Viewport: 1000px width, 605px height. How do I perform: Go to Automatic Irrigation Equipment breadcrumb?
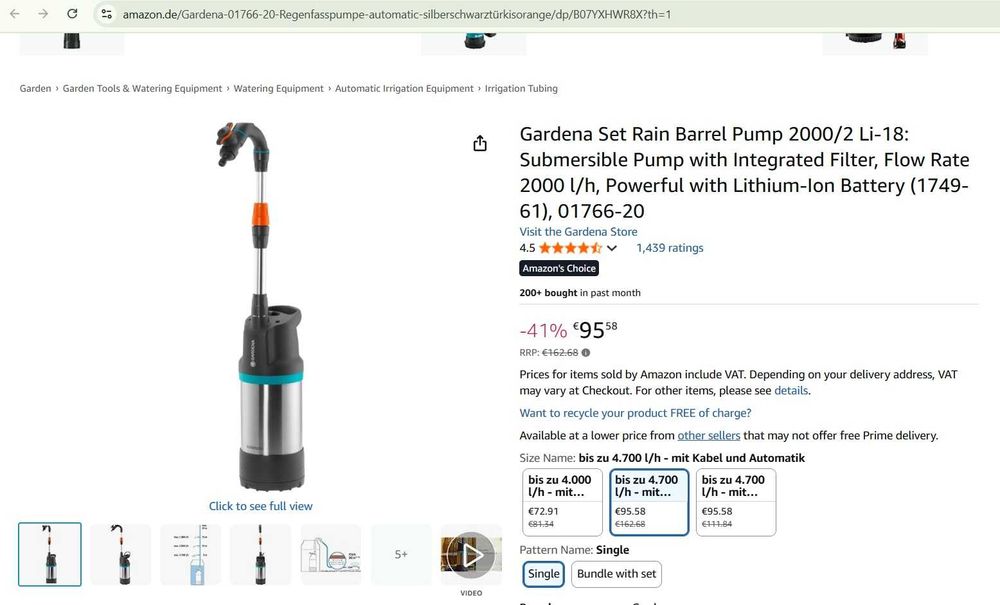404,89
